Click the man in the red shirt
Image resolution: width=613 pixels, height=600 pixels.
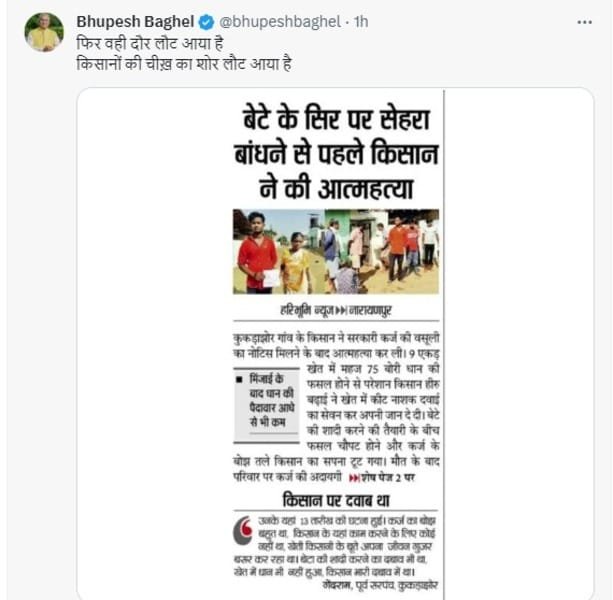pos(256,253)
